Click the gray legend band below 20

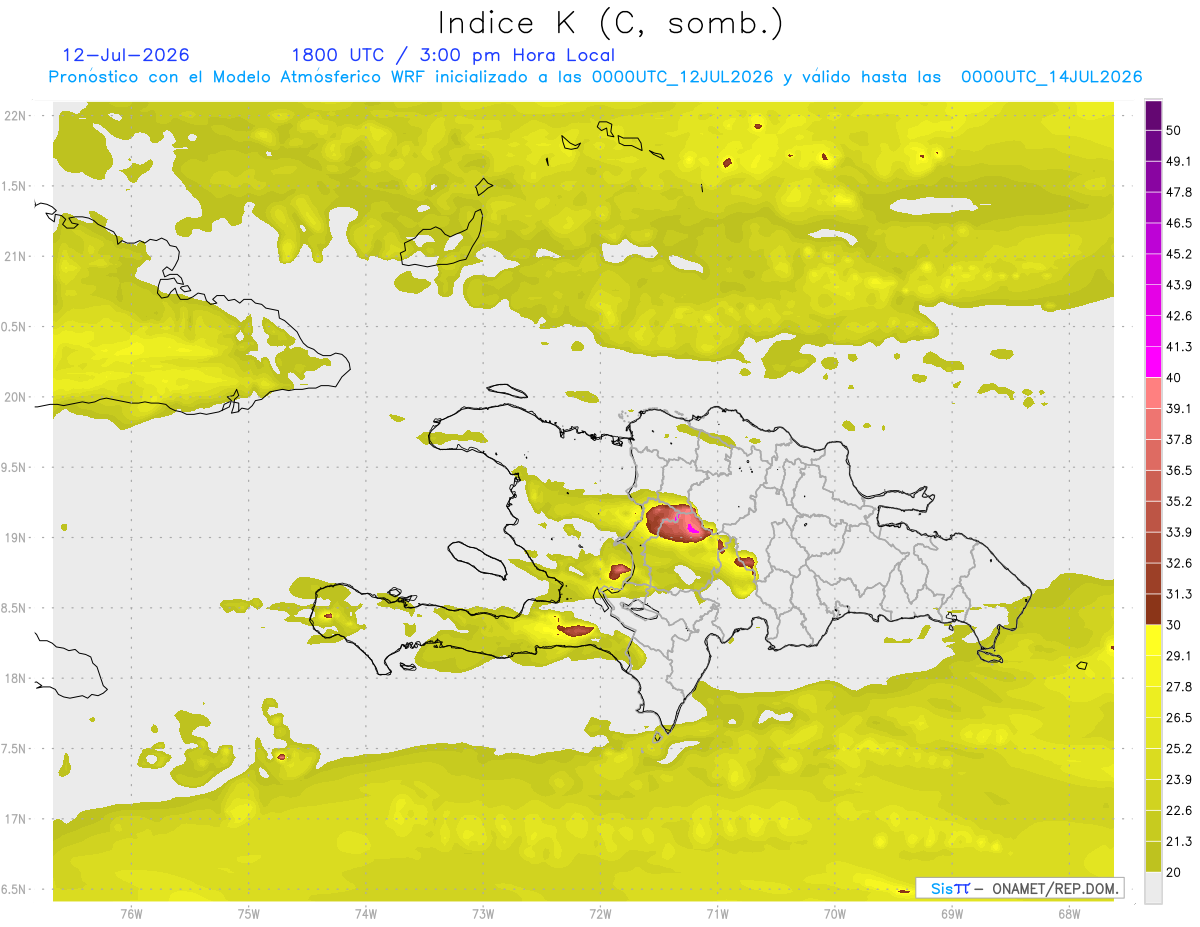tap(1153, 888)
